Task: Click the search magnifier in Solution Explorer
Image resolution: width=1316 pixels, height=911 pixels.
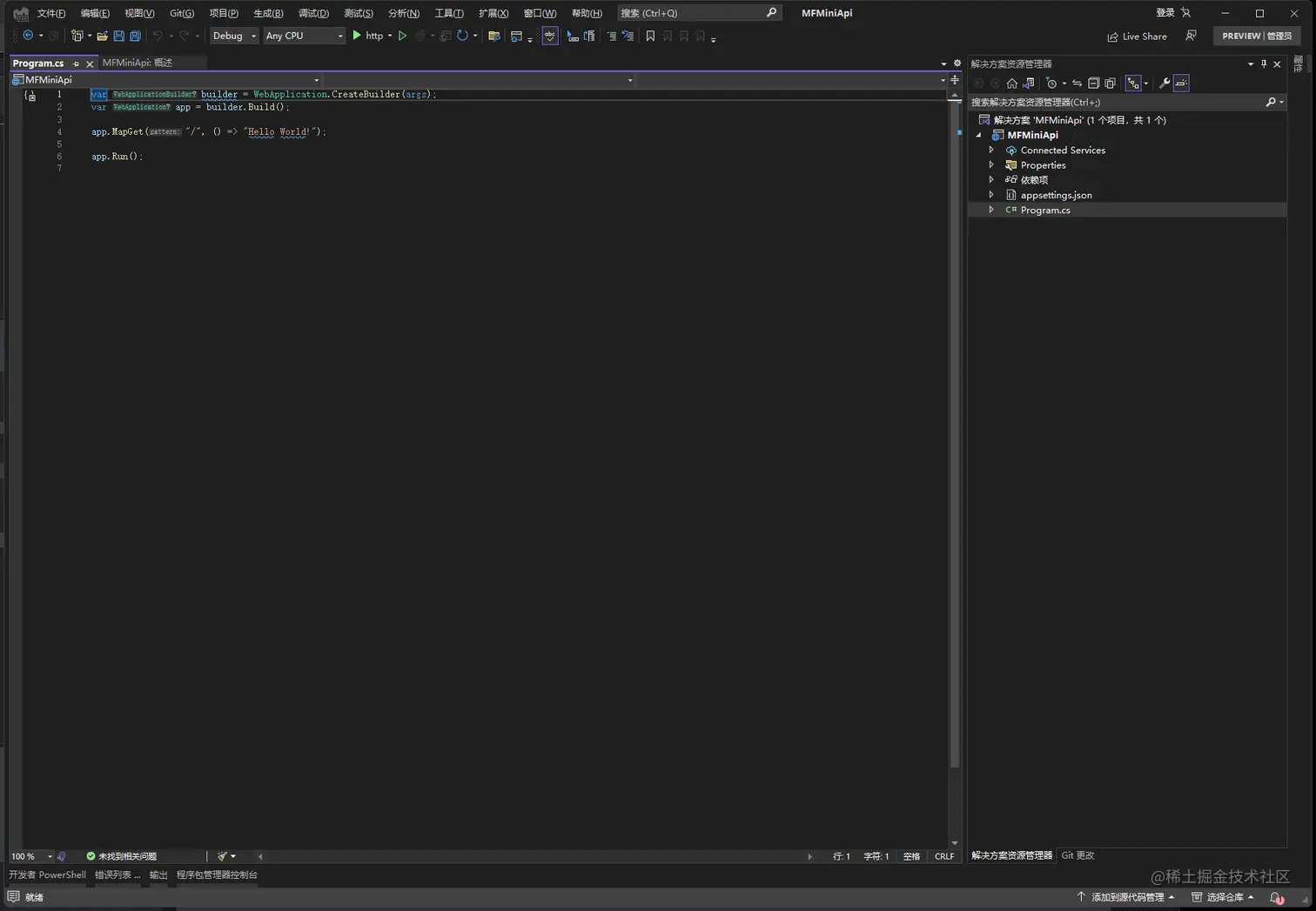Action: pos(1271,102)
